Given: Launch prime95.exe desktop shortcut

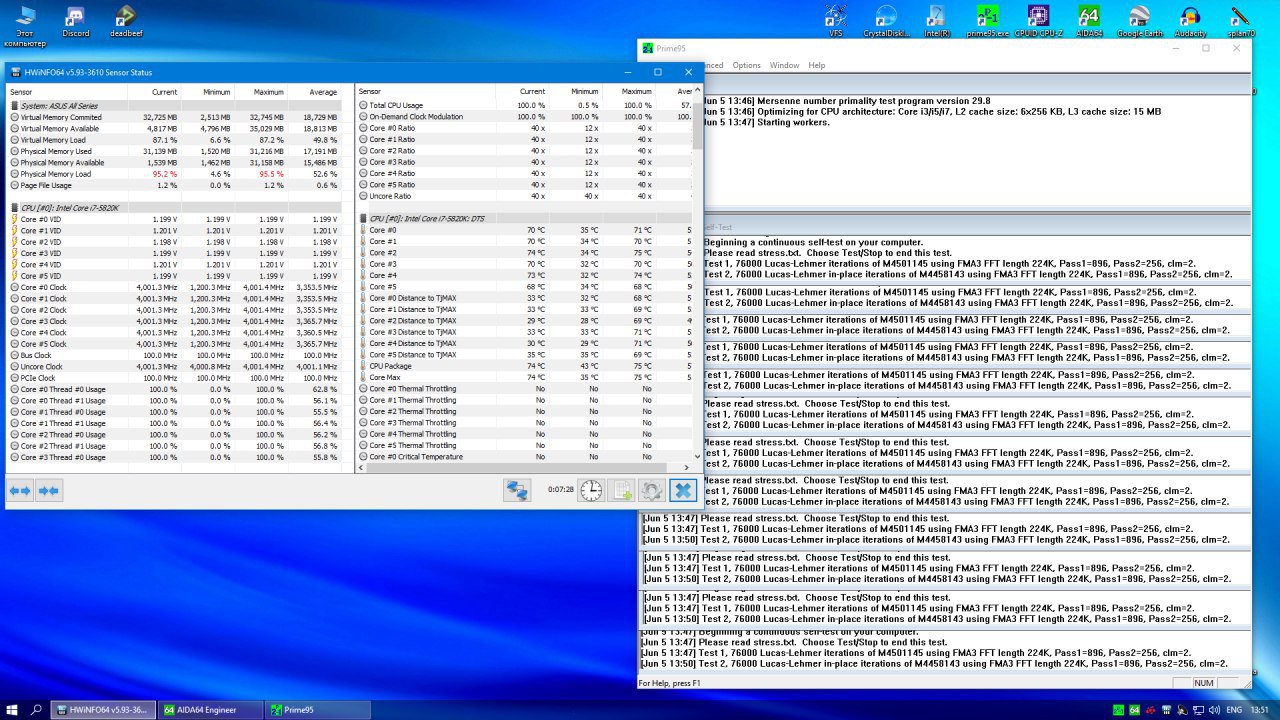Looking at the screenshot, I should pyautogui.click(x=988, y=21).
